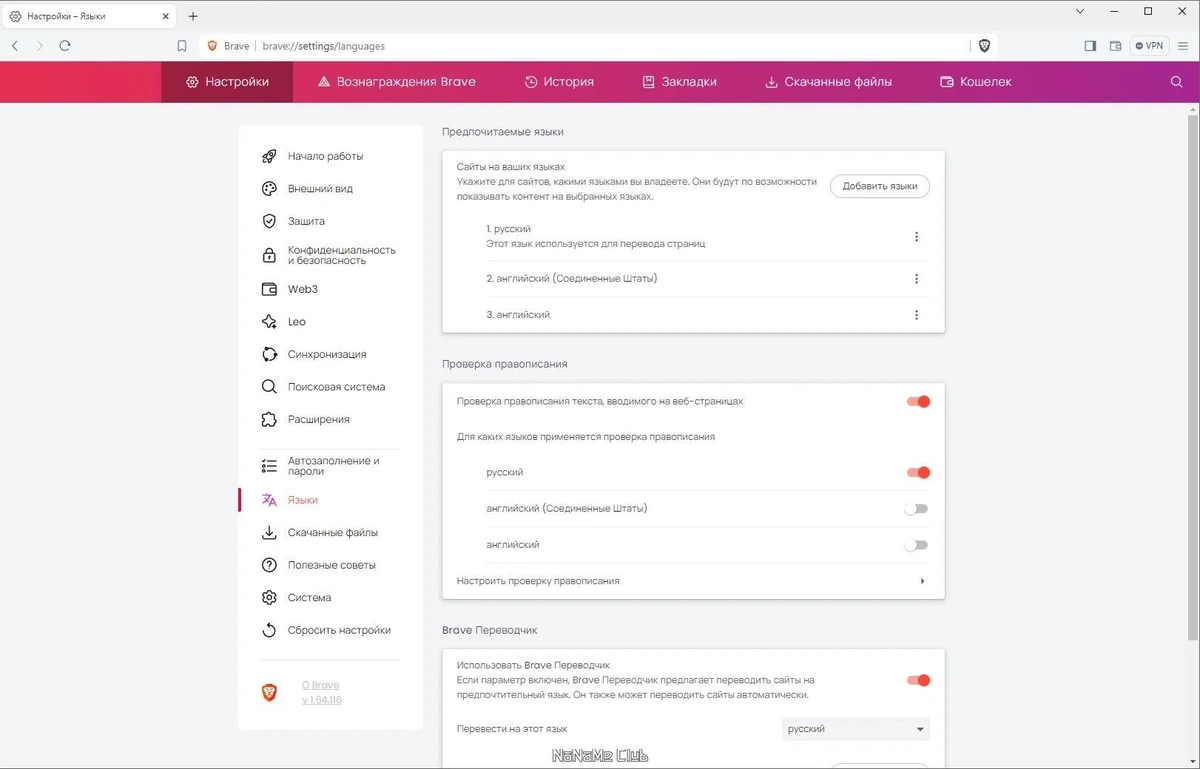Open Brave Shields lion icon in address bar
Image resolution: width=1200 pixels, height=769 pixels.
tap(984, 46)
